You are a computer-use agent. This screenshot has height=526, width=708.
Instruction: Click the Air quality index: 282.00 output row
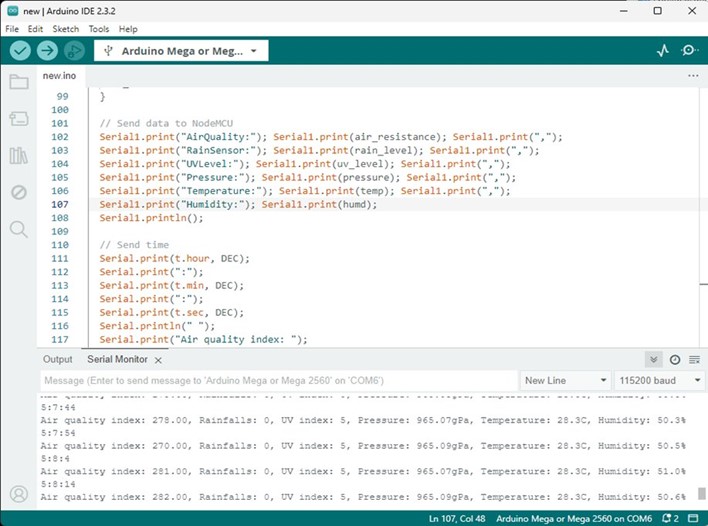(x=363, y=497)
